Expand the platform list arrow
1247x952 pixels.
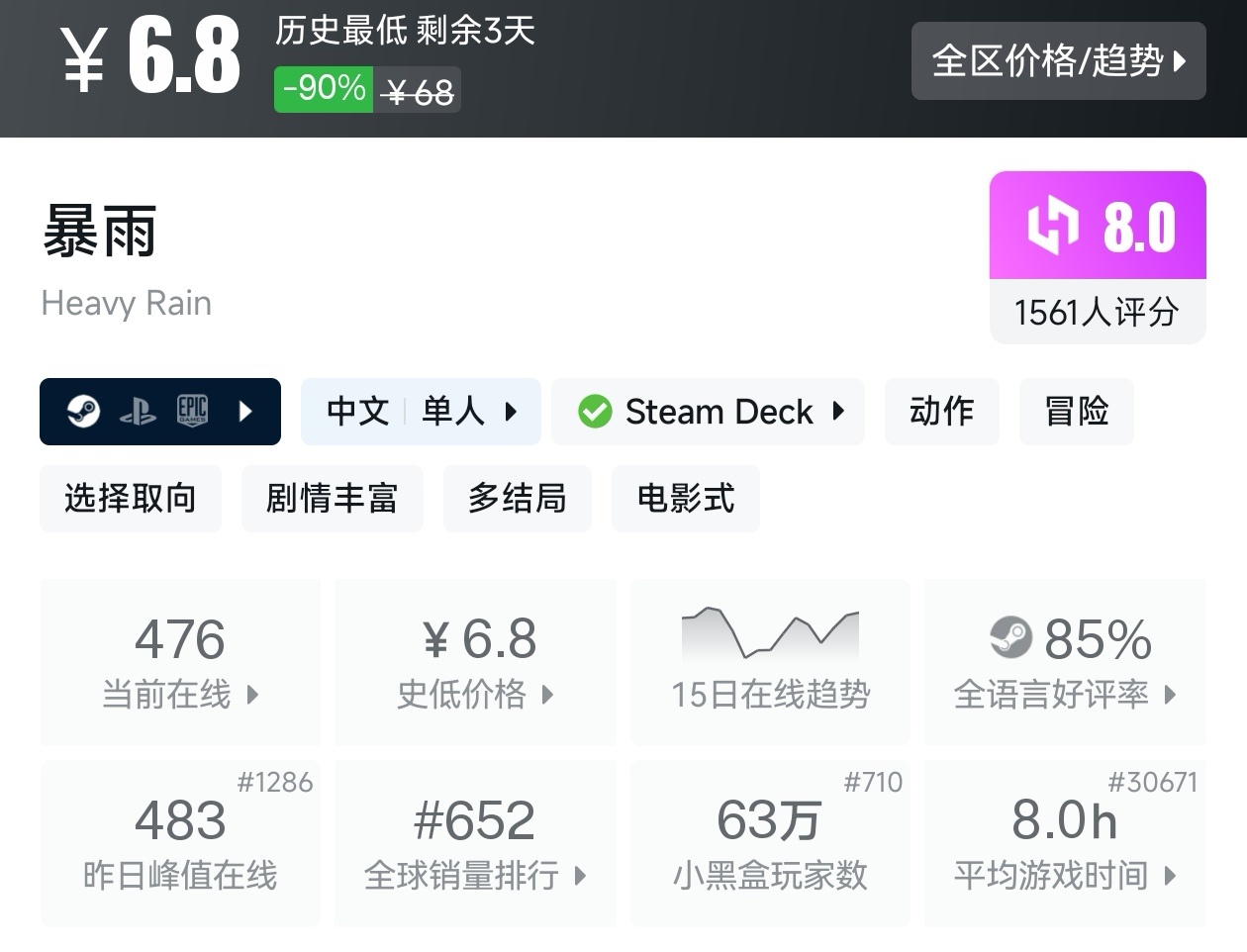pos(246,411)
